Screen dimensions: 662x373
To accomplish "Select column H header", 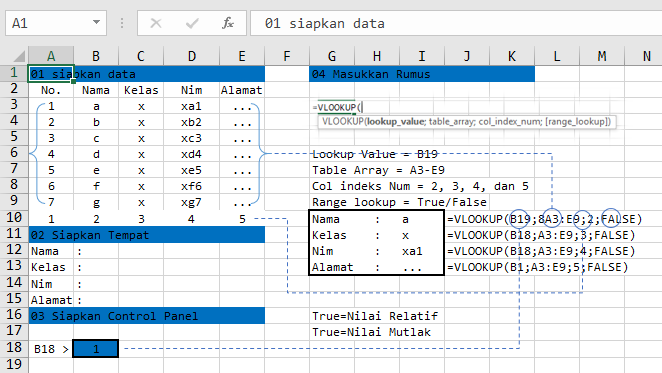I will point(377,56).
